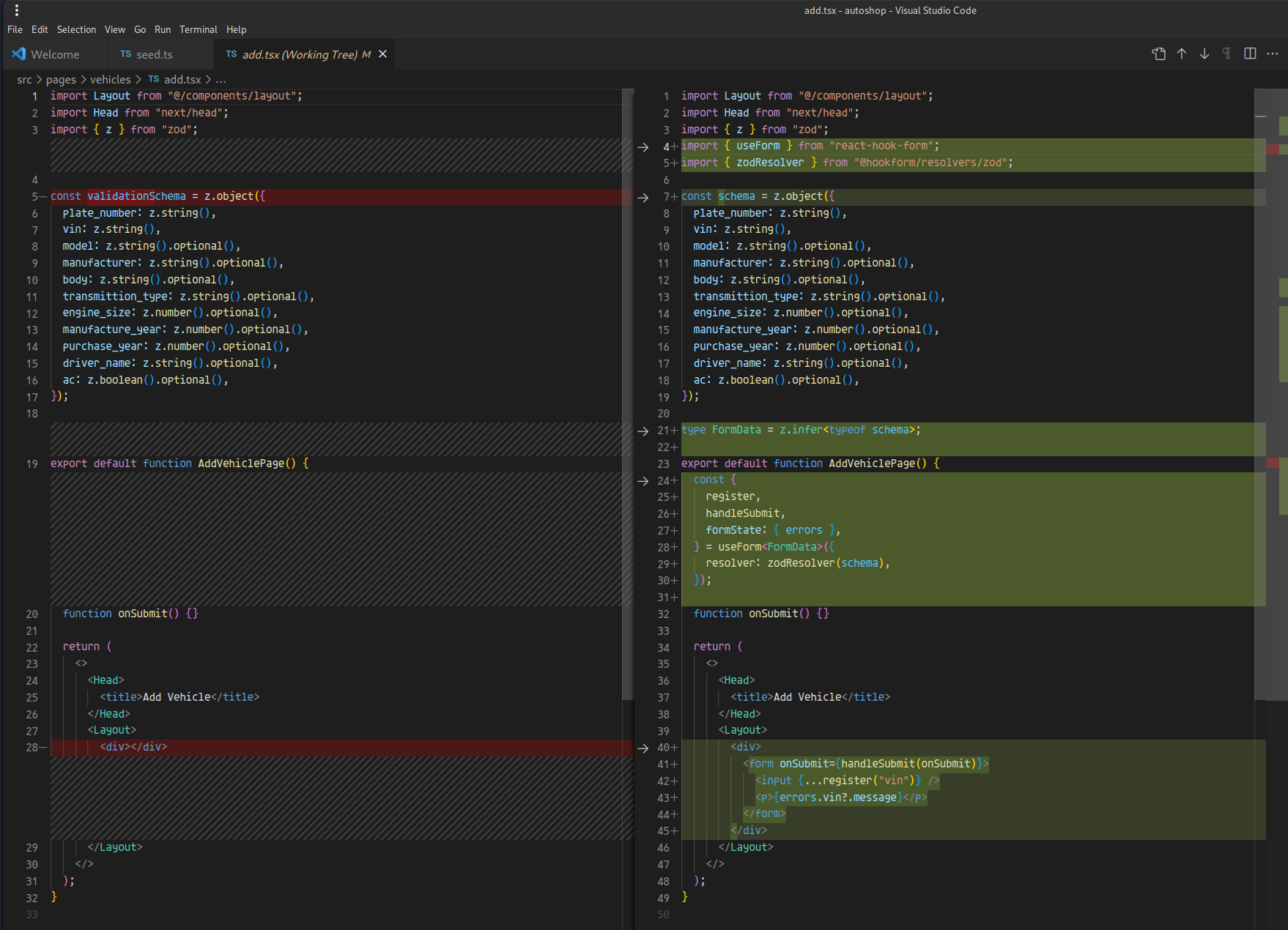This screenshot has height=930, width=1288.
Task: Click line number 23 in right pane
Action: coord(663,464)
